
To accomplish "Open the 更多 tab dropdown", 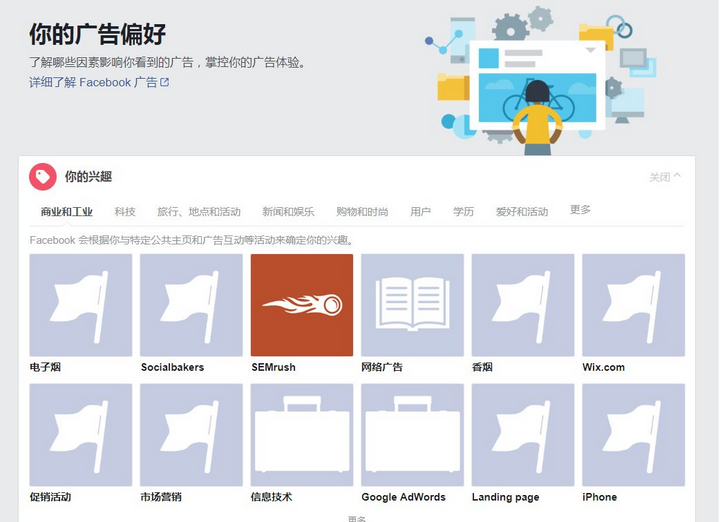I will 580,210.
